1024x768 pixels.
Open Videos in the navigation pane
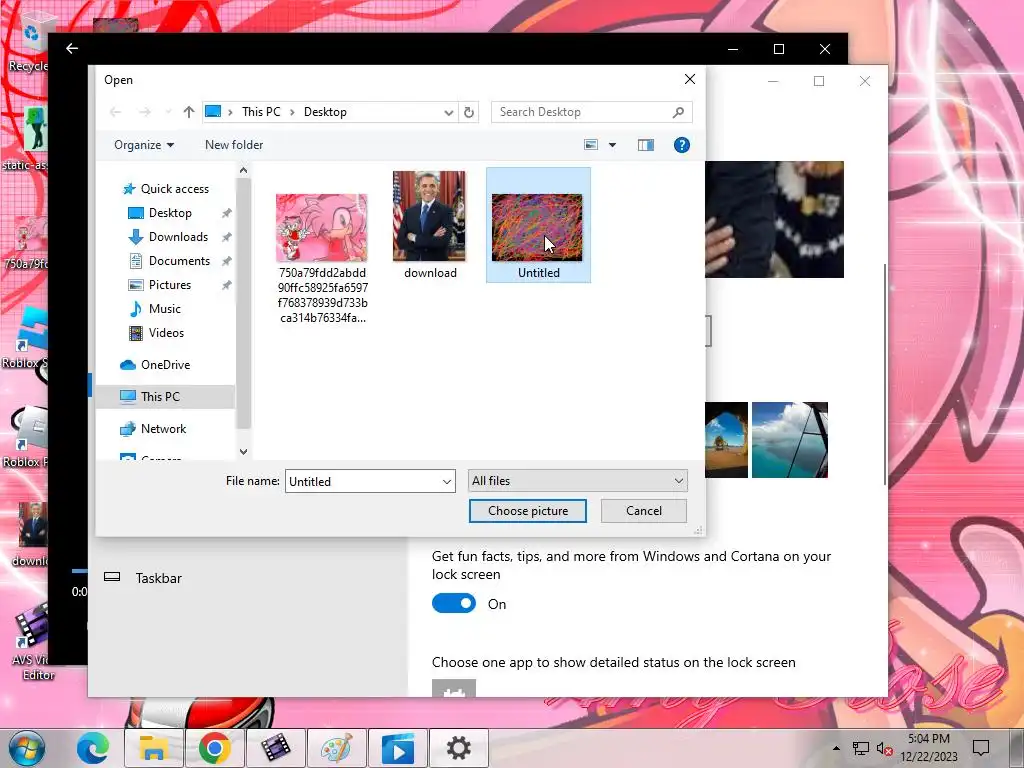[x=166, y=333]
